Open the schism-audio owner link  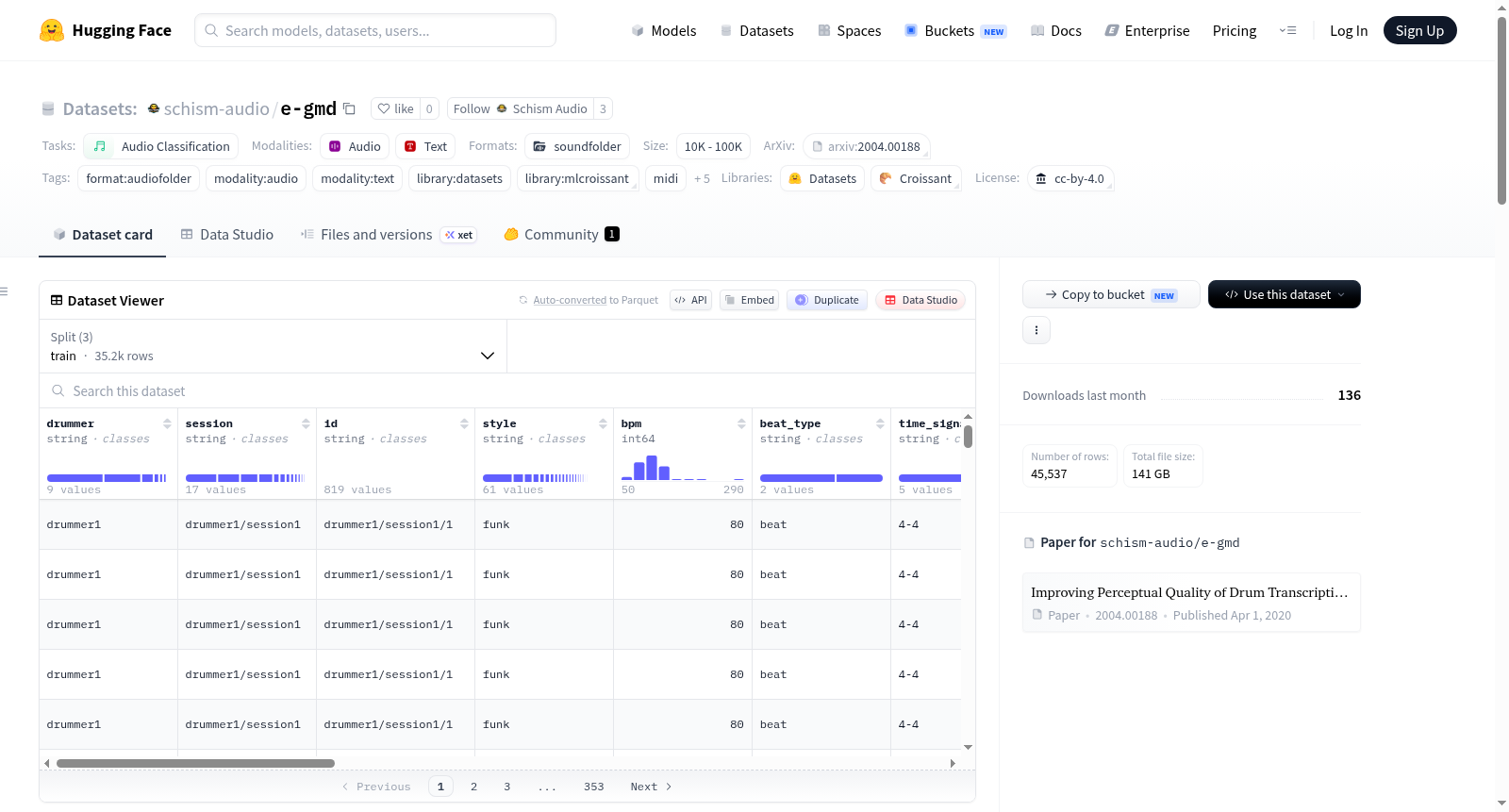pyautogui.click(x=217, y=108)
